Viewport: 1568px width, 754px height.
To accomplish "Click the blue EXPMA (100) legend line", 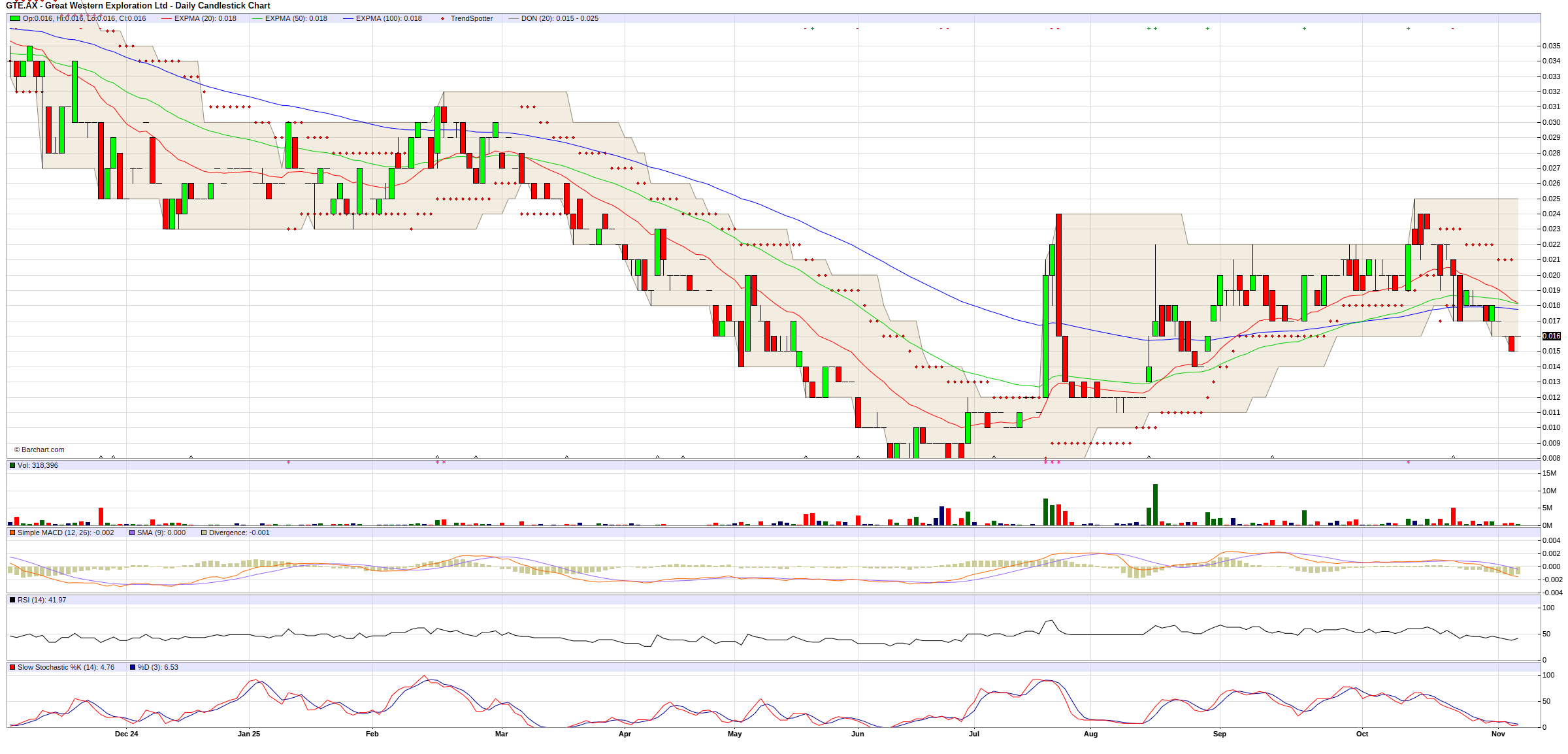I will tap(348, 18).
